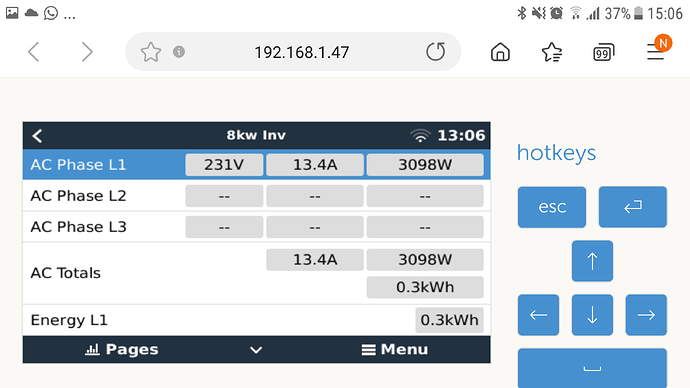Go back in browser history
The image size is (690, 388).
coord(34,52)
